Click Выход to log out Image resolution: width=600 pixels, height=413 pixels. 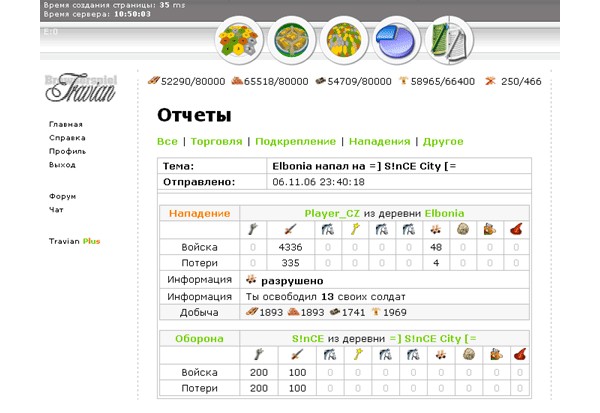click(62, 165)
